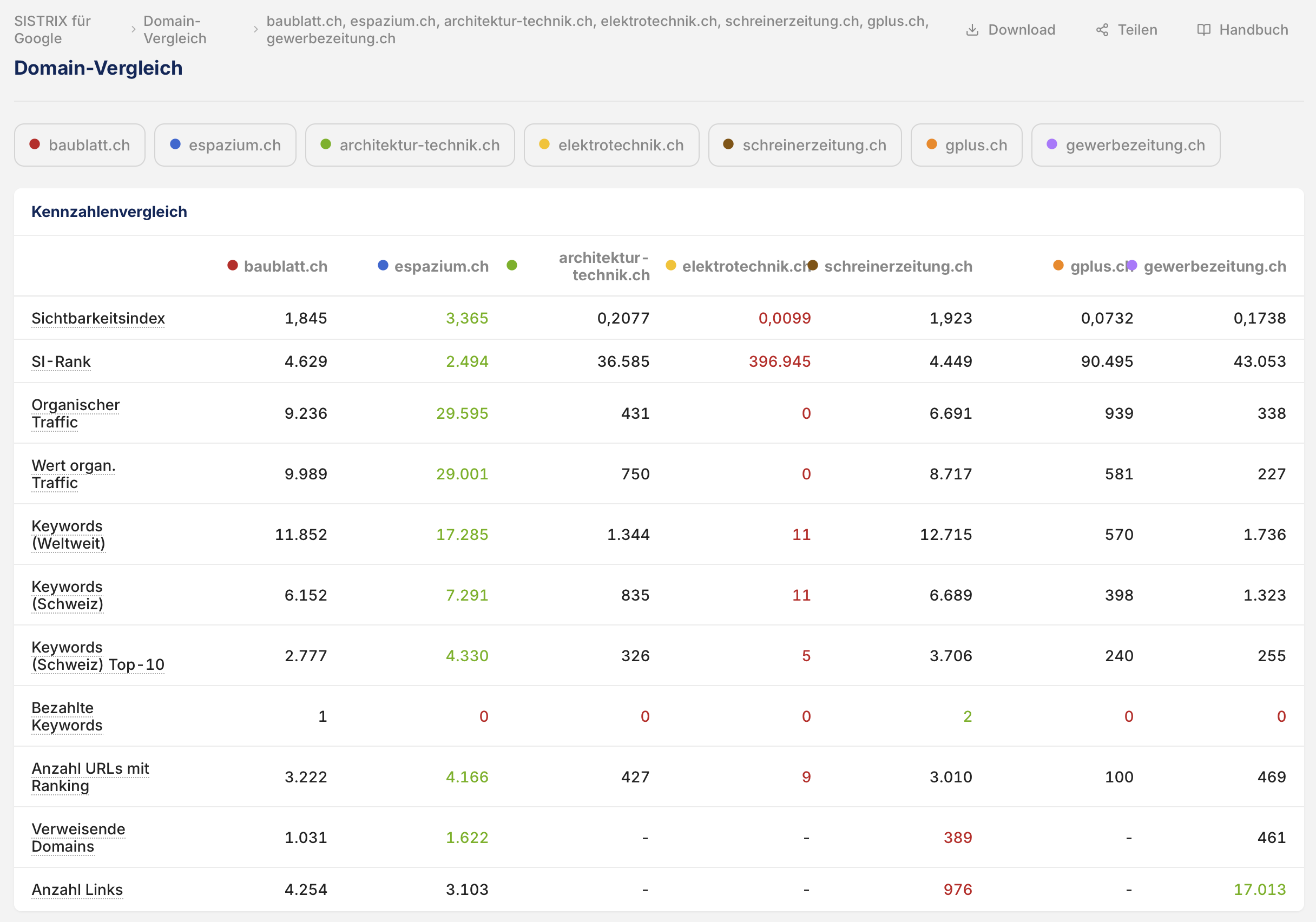Viewport: 1316px width, 922px height.
Task: Click the Anzahl URLs mit Ranking label
Action: (90, 777)
